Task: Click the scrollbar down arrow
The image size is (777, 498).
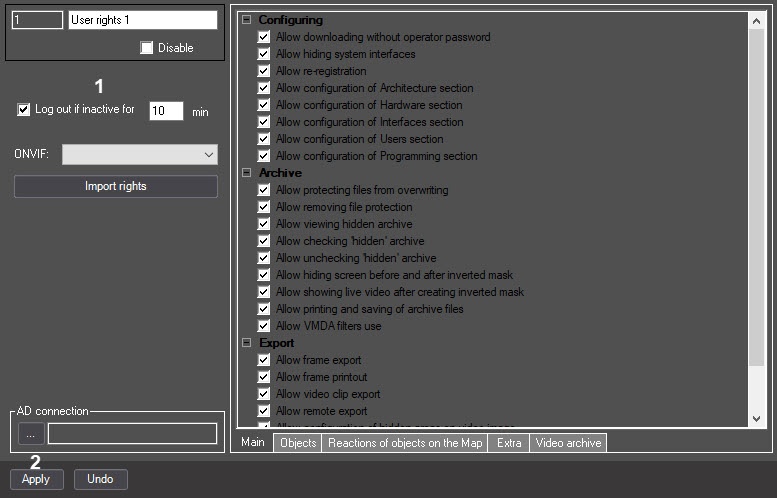Action: 756,419
